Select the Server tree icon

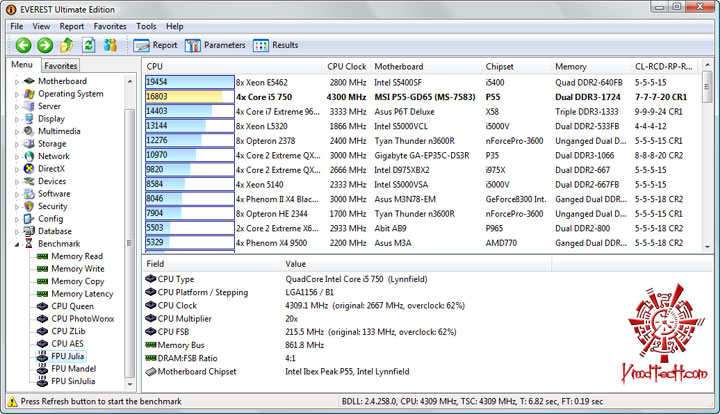[29, 106]
